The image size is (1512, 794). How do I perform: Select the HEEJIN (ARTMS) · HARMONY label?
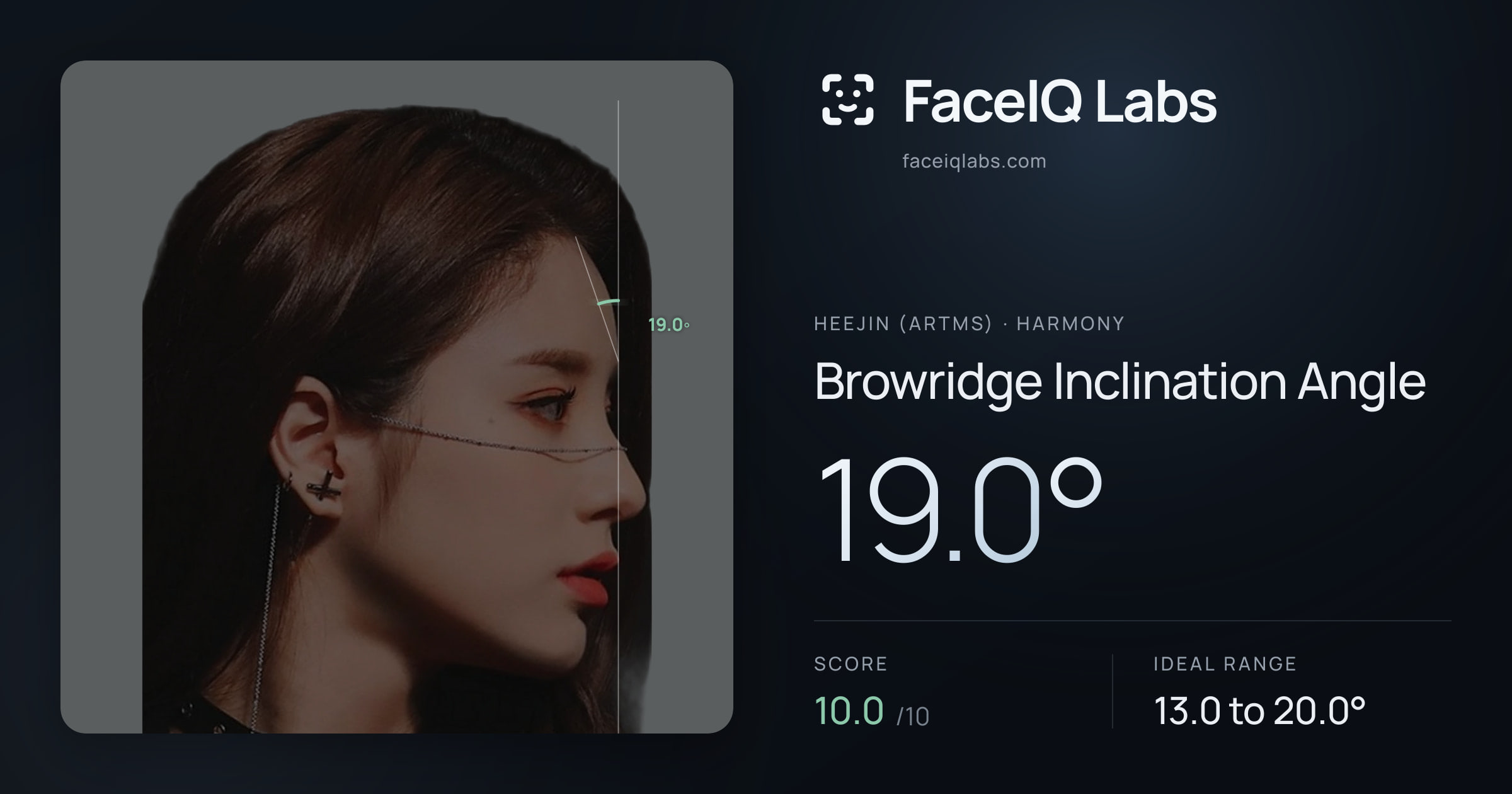(969, 323)
